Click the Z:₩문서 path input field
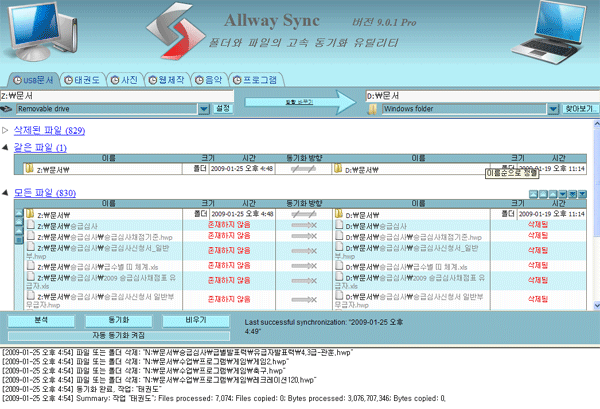Image resolution: width=600 pixels, height=409 pixels. (117, 96)
